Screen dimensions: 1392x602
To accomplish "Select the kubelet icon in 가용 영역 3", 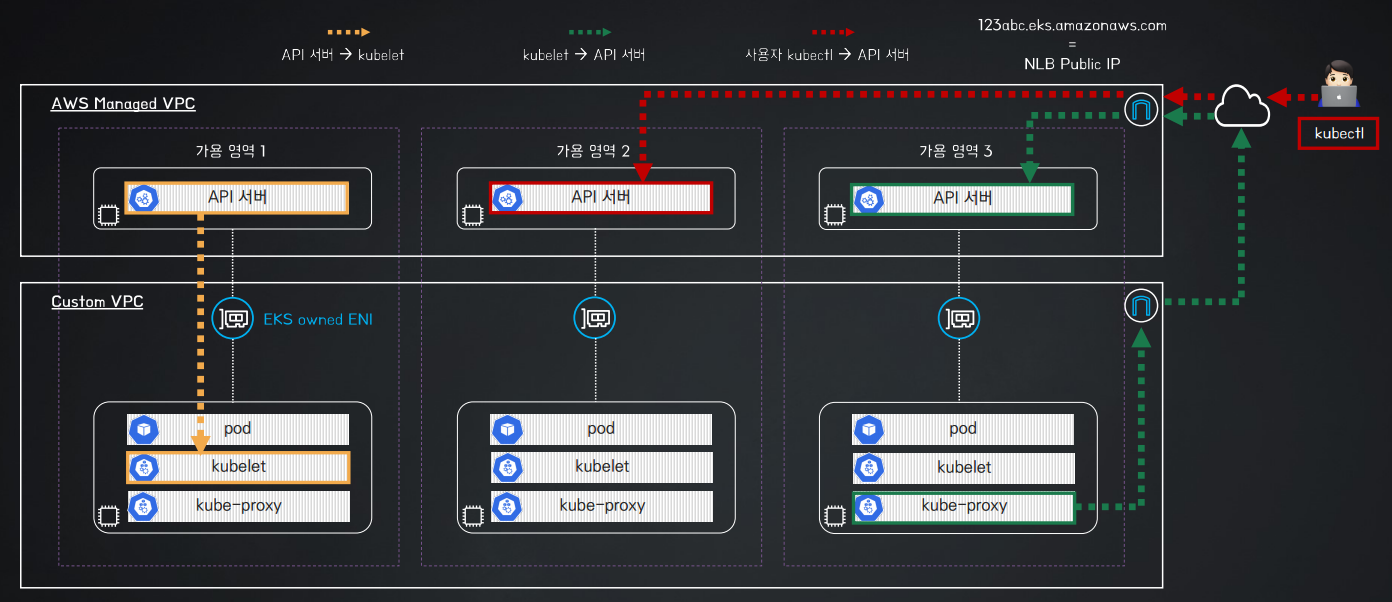I will [x=869, y=467].
